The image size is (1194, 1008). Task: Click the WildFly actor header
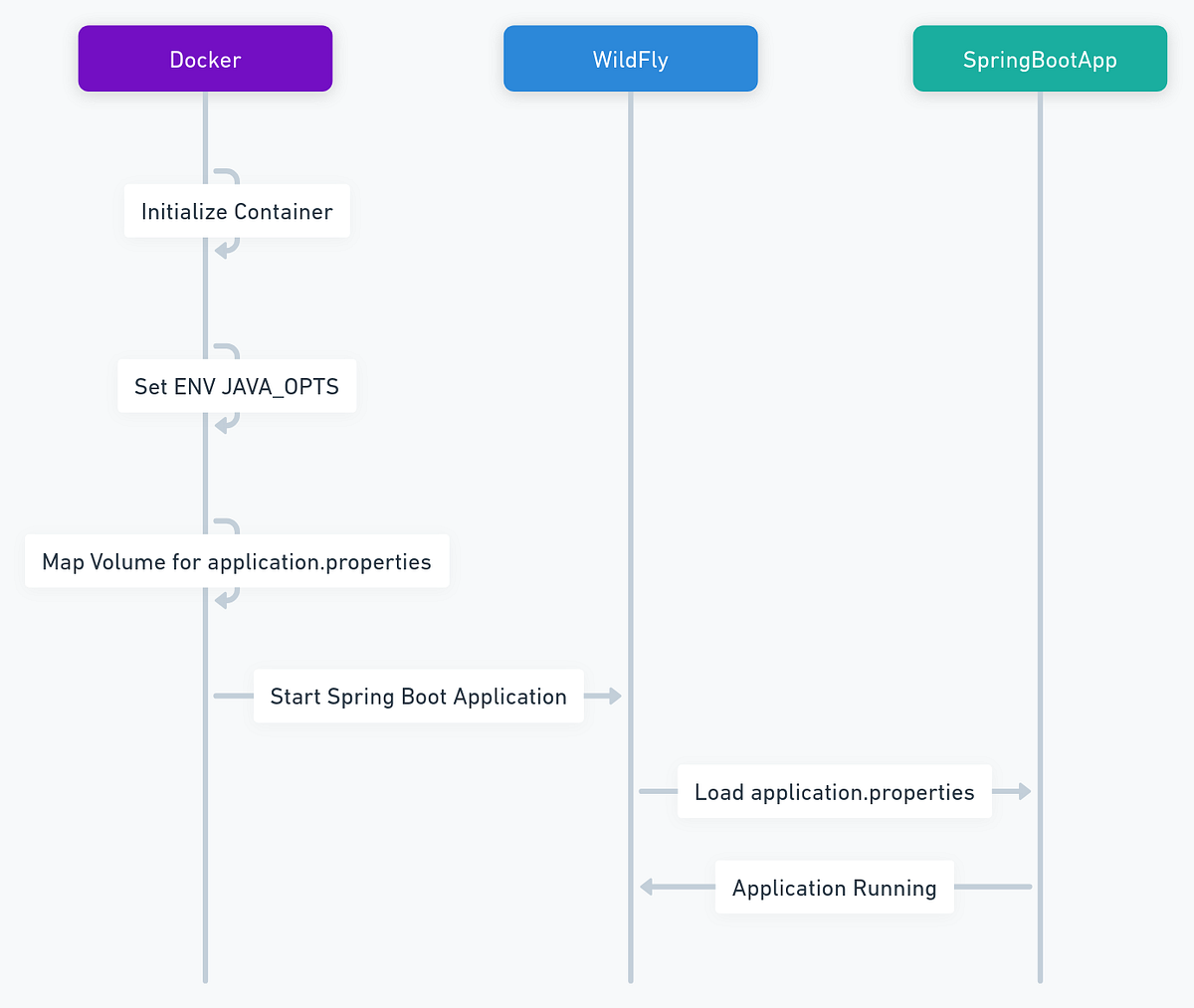coord(630,59)
